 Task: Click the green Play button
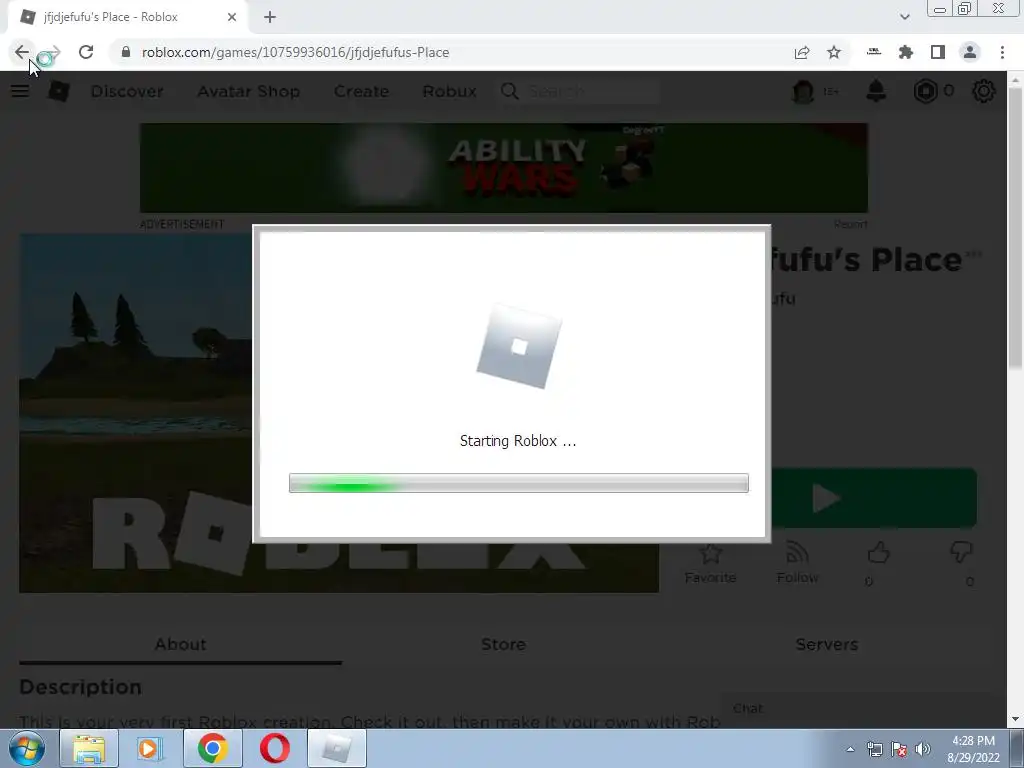[x=874, y=498]
